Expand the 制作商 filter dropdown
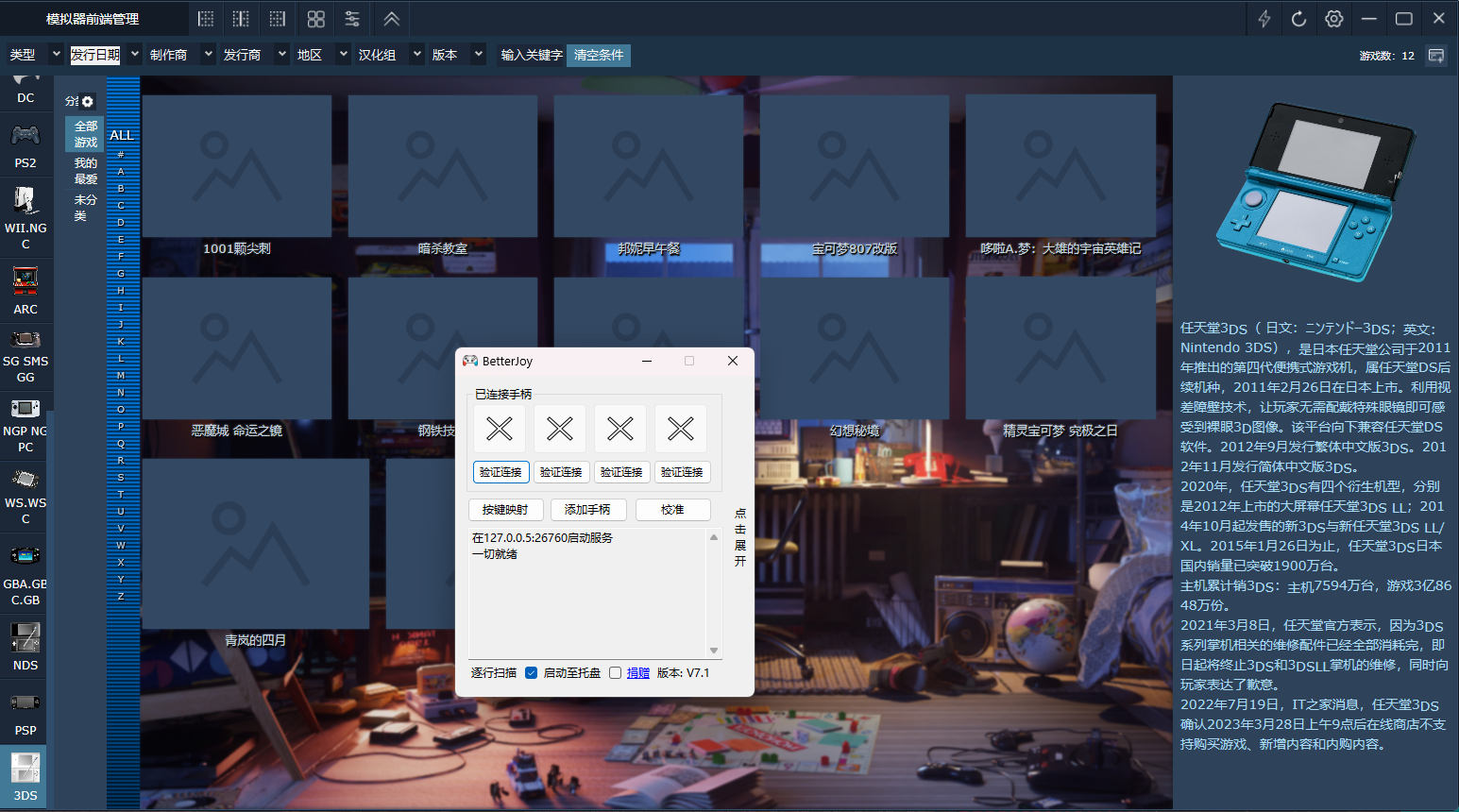This screenshot has height=812, width=1459. click(x=209, y=55)
